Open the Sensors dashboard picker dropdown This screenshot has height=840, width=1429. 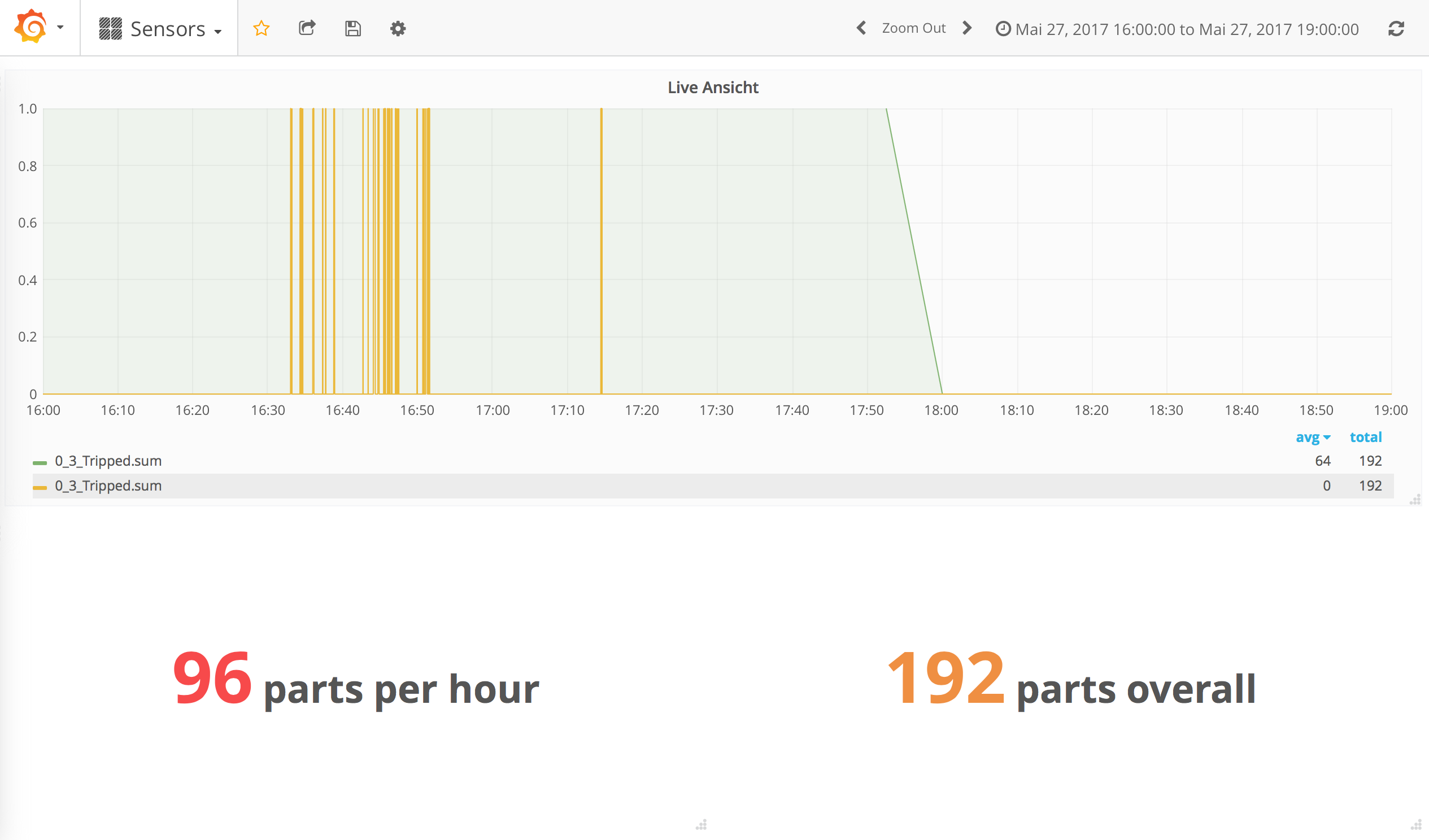[160, 28]
